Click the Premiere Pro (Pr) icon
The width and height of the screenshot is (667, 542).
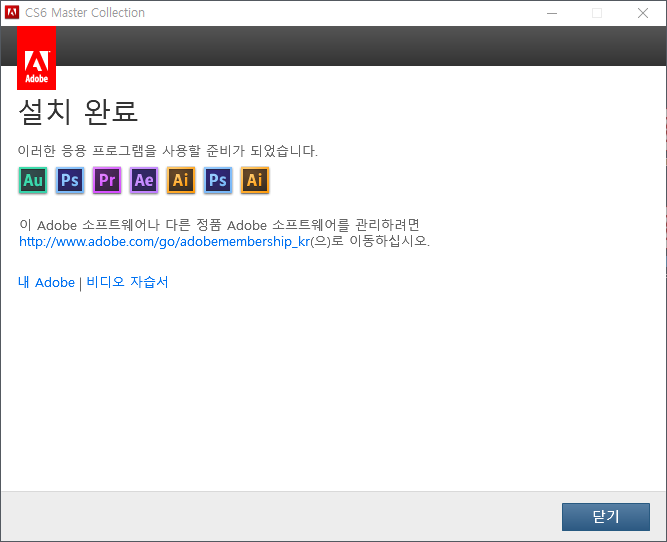tap(107, 180)
